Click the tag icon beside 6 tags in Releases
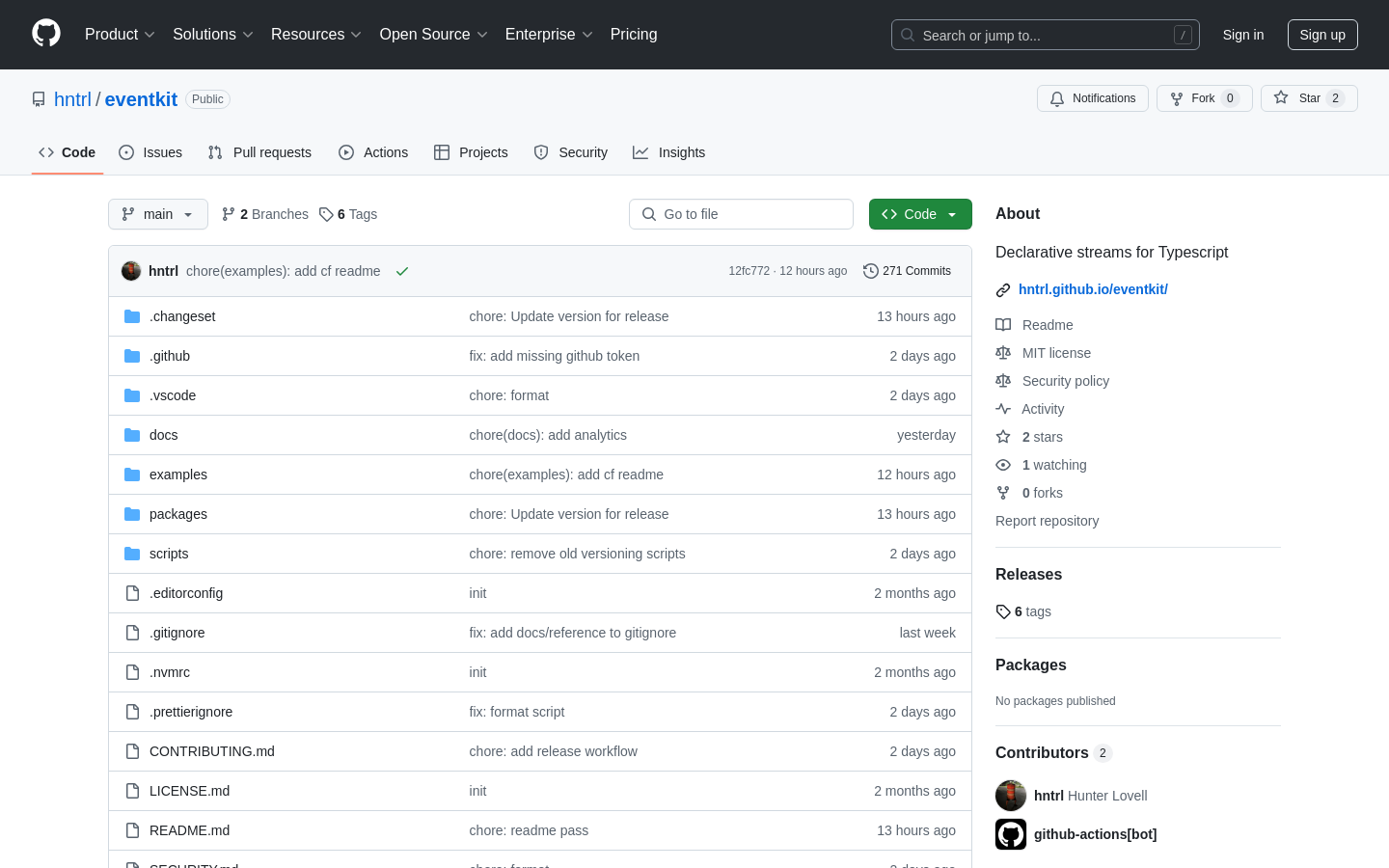This screenshot has width=1389, height=868. coord(1003,611)
